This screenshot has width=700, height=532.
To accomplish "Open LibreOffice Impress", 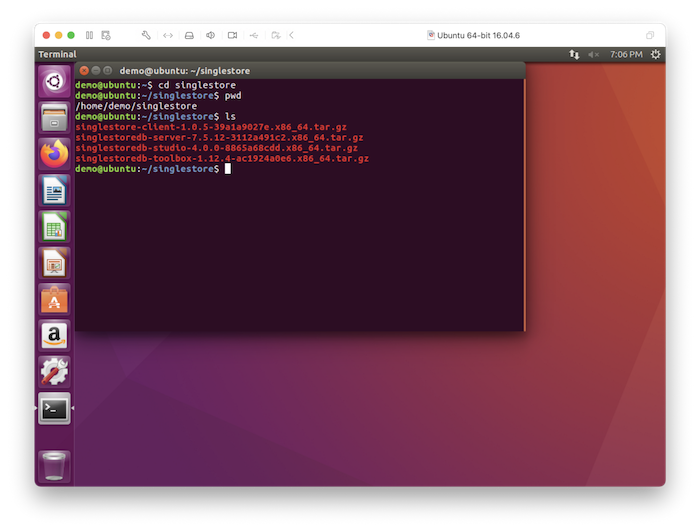I will tap(54, 263).
